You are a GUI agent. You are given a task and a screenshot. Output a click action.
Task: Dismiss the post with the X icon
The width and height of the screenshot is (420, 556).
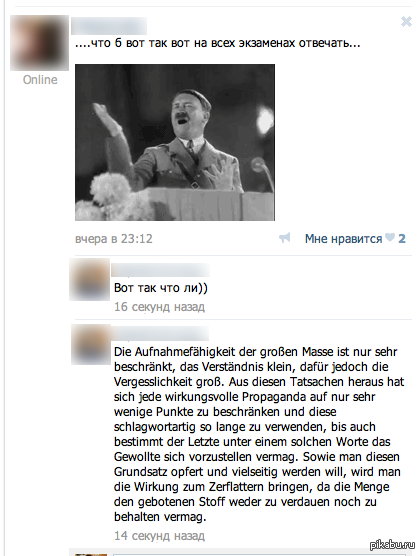(x=406, y=22)
